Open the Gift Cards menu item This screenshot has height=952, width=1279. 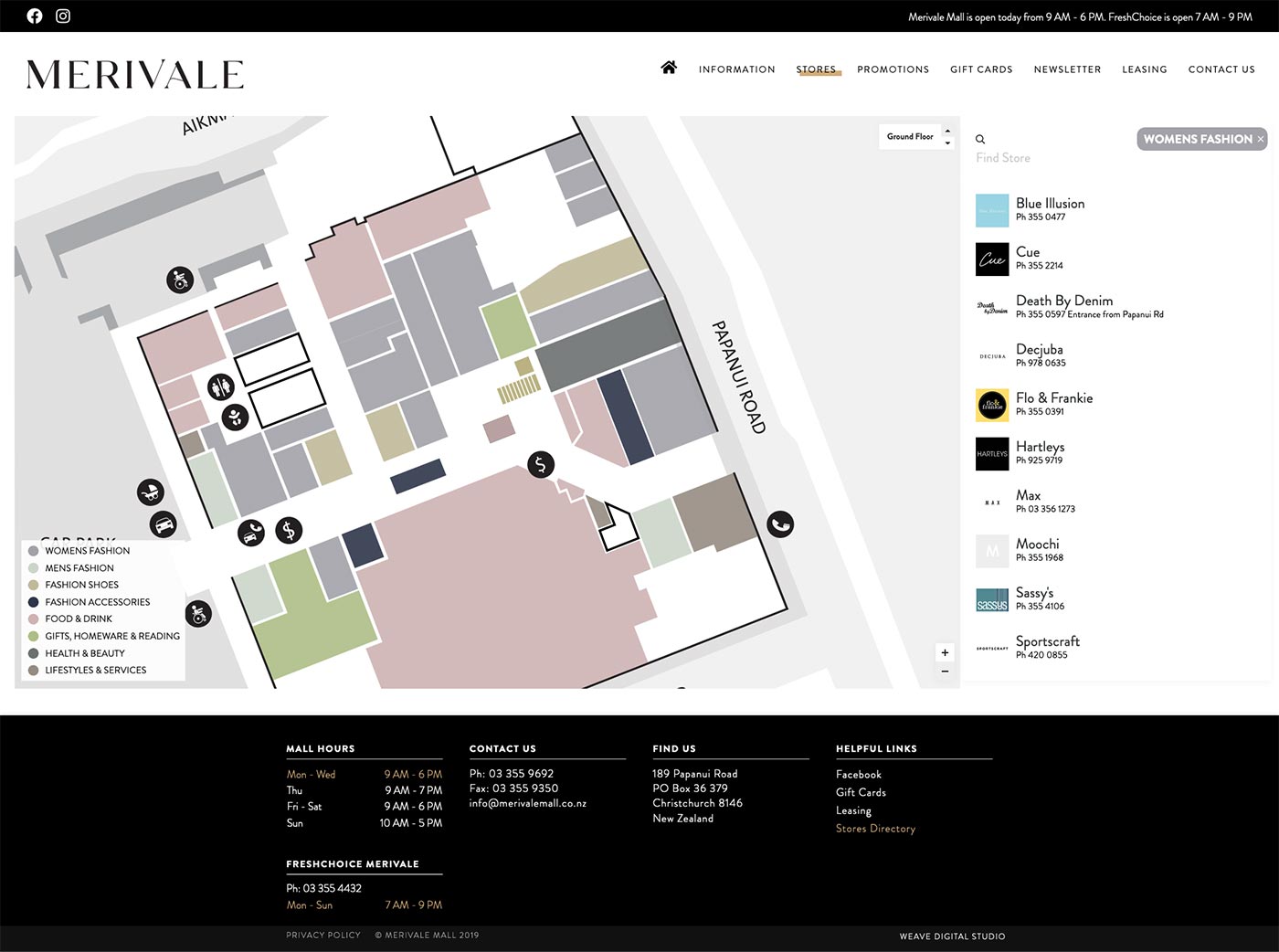(x=981, y=69)
